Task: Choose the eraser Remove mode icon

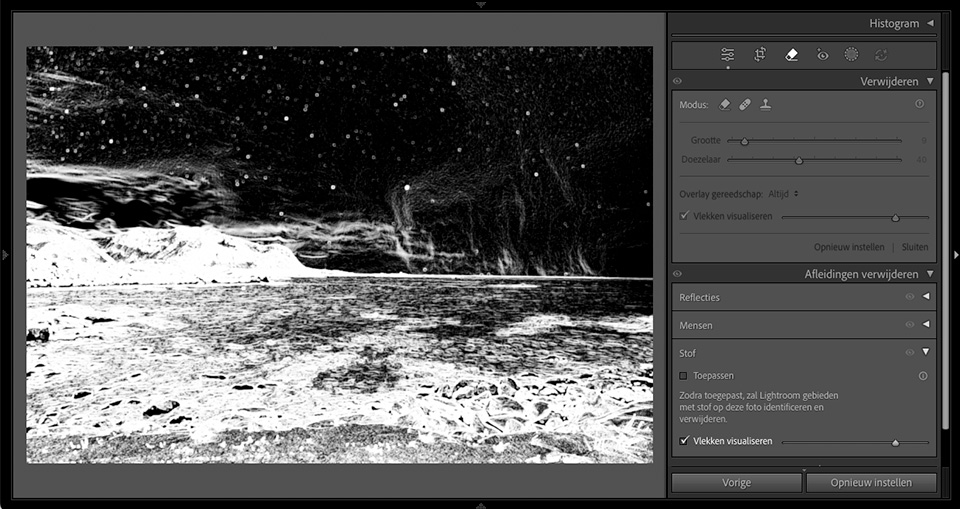Action: pos(725,104)
